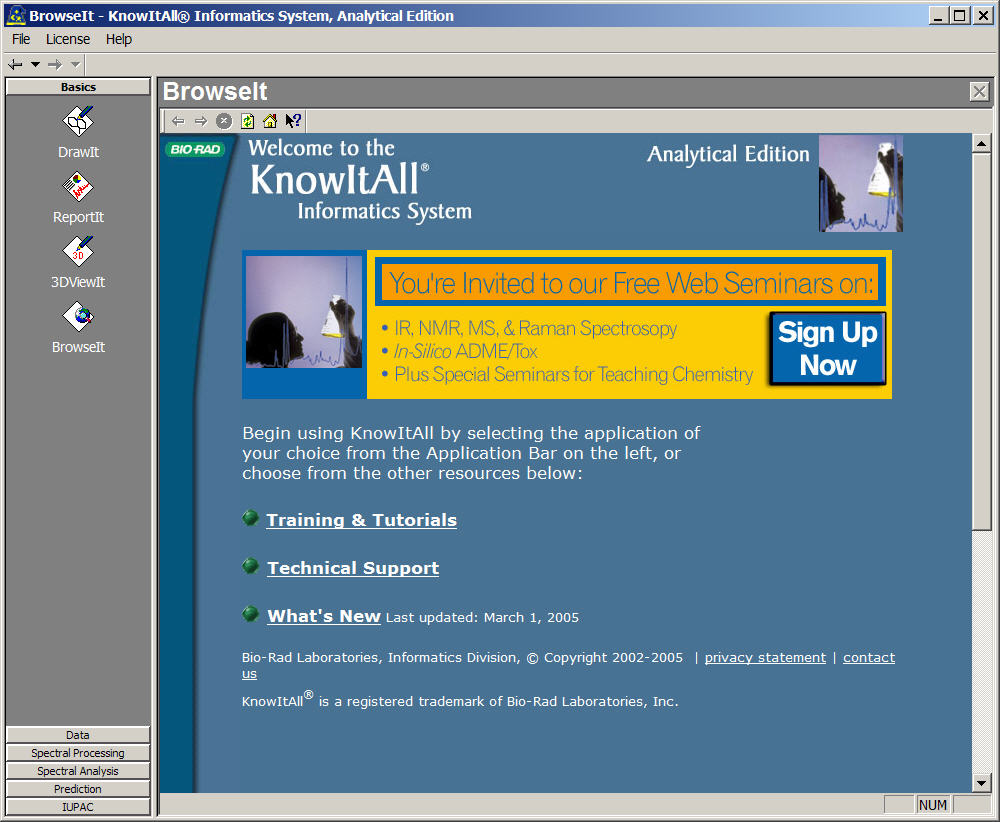Close the BrowseIt panel
The height and width of the screenshot is (822, 1000).
[x=979, y=92]
